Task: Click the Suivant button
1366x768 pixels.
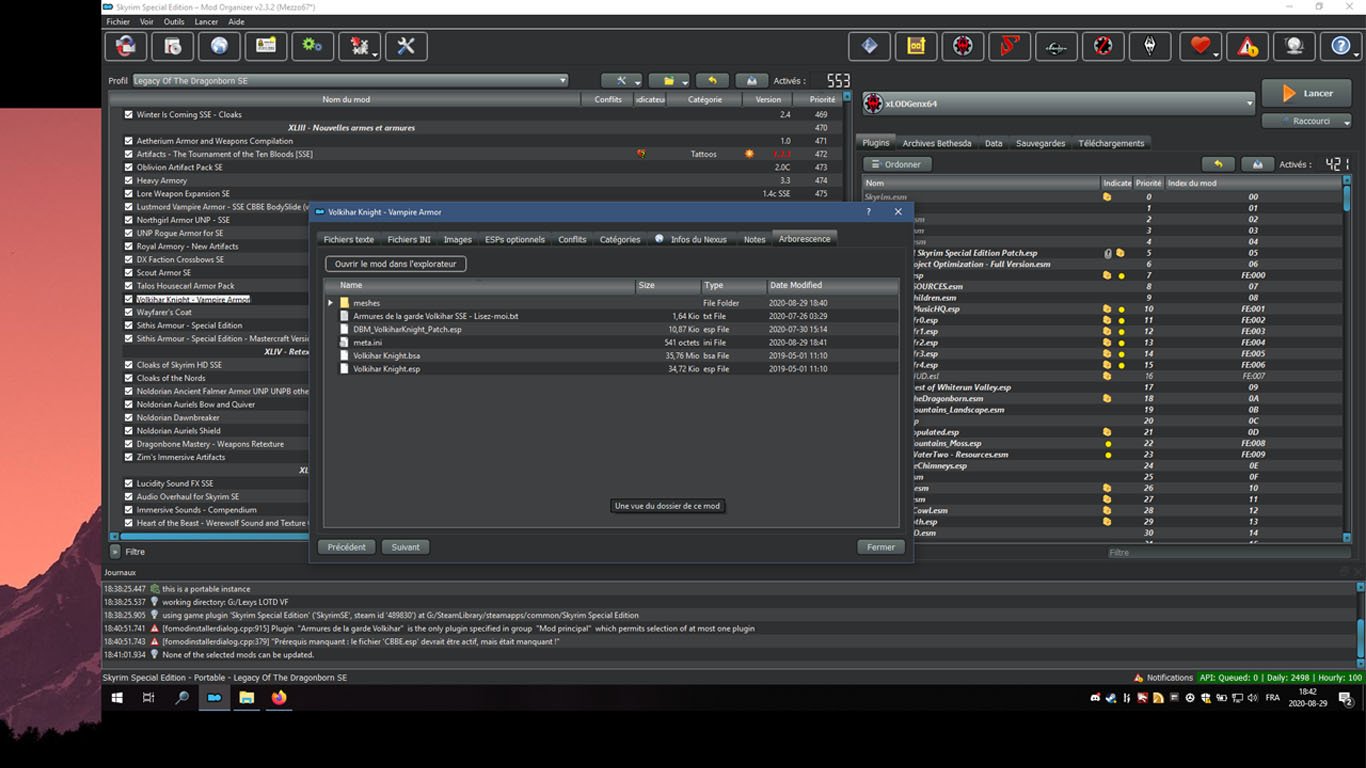Action: (405, 547)
